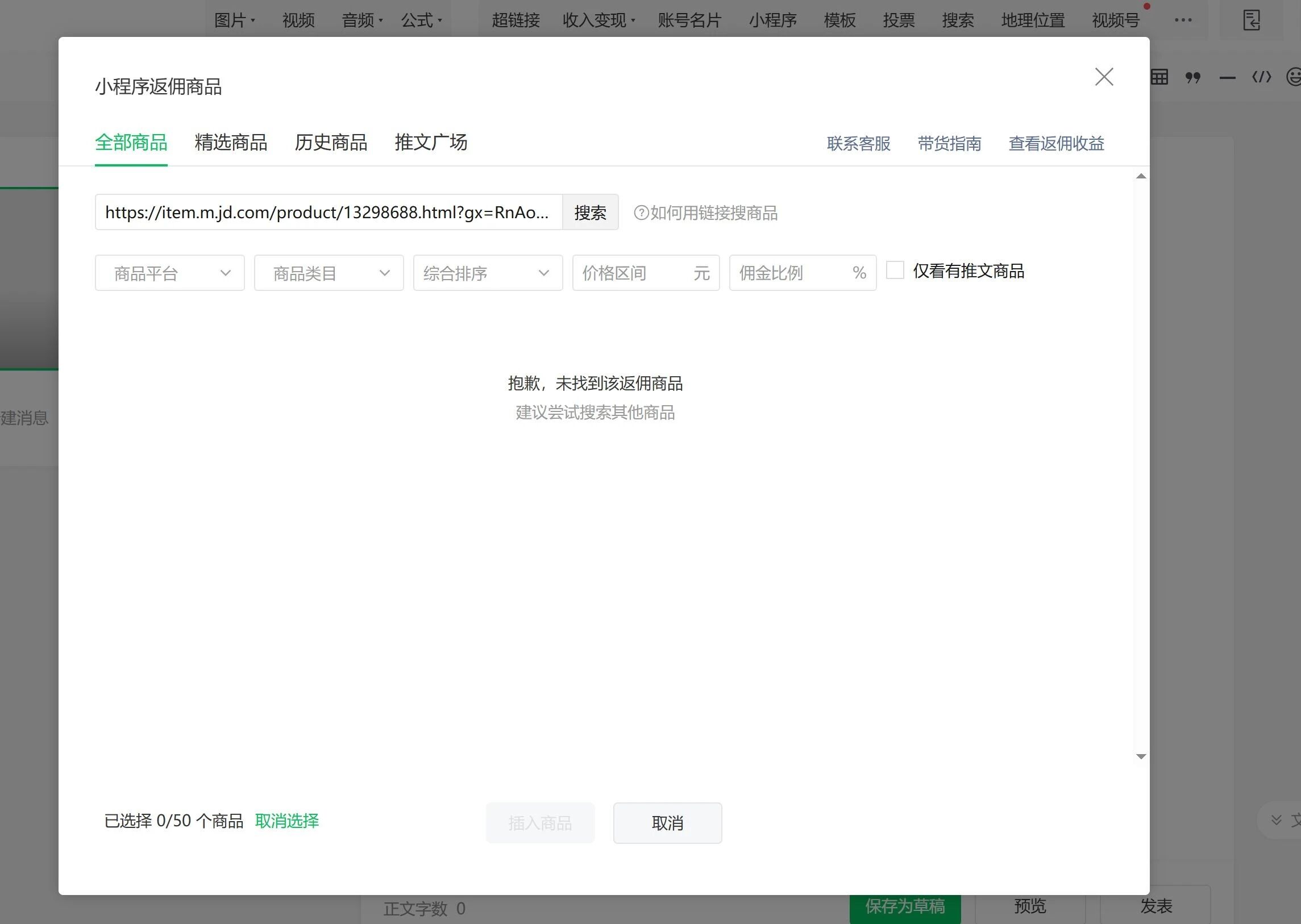Click the 搜索 button beside URL field
Screen dimensions: 1301x924
589,213
